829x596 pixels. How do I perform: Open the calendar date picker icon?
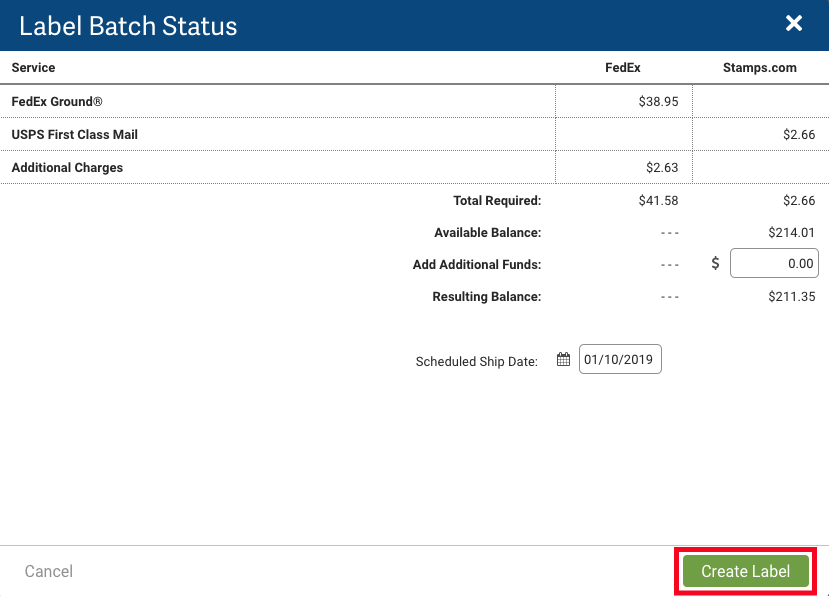[564, 360]
